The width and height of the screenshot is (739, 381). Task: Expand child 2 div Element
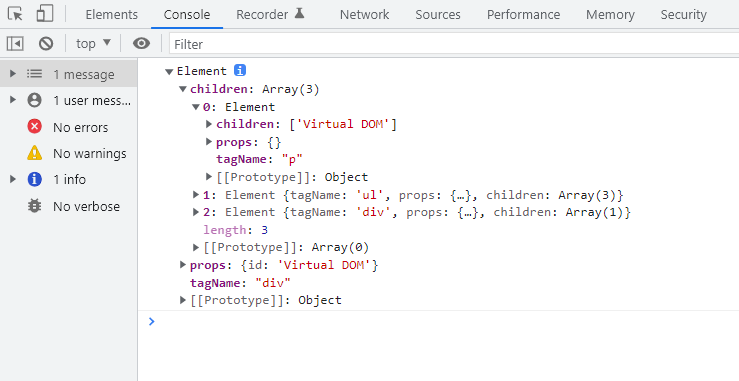pyautogui.click(x=196, y=212)
